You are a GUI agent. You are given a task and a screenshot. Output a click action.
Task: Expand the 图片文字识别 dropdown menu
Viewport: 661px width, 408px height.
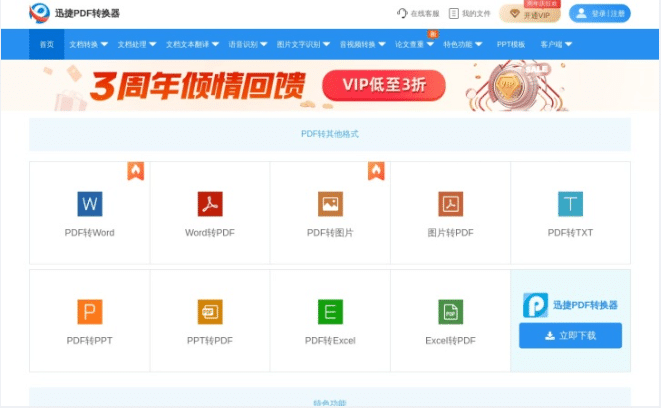point(303,44)
